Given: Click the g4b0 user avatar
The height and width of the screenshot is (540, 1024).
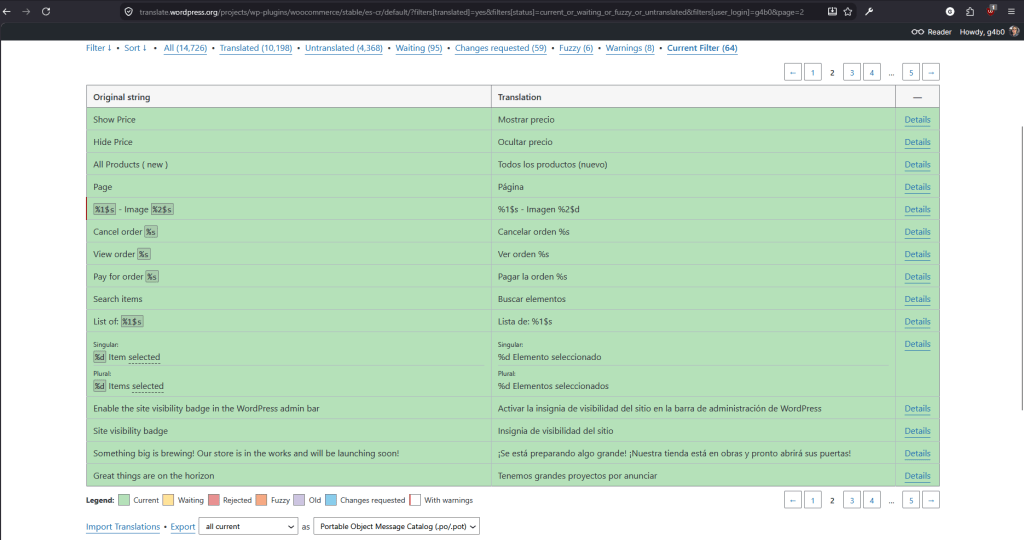Looking at the screenshot, I should (x=1014, y=31).
